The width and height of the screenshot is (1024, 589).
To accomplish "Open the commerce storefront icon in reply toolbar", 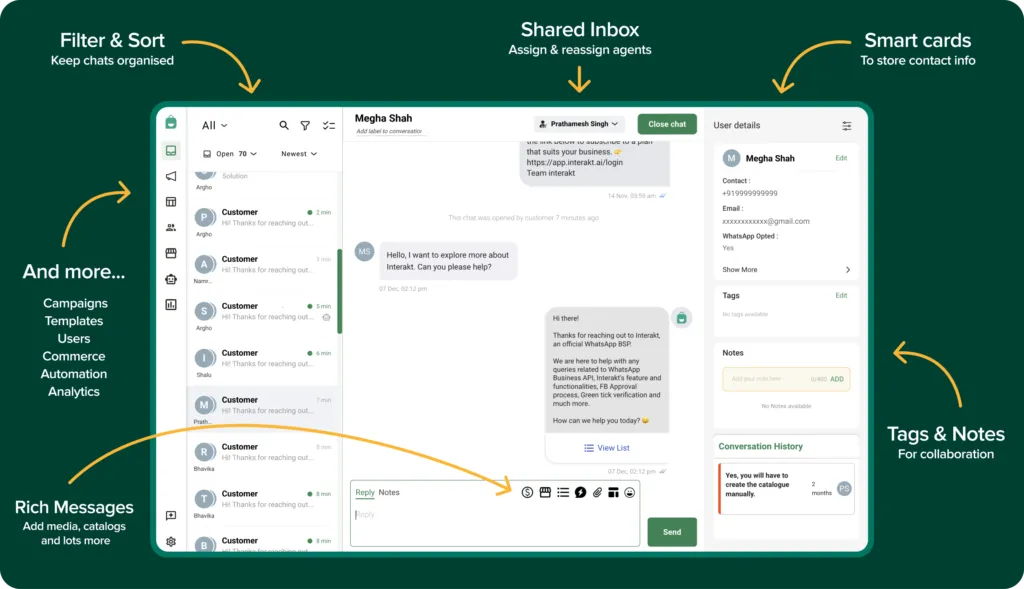I will tap(544, 493).
